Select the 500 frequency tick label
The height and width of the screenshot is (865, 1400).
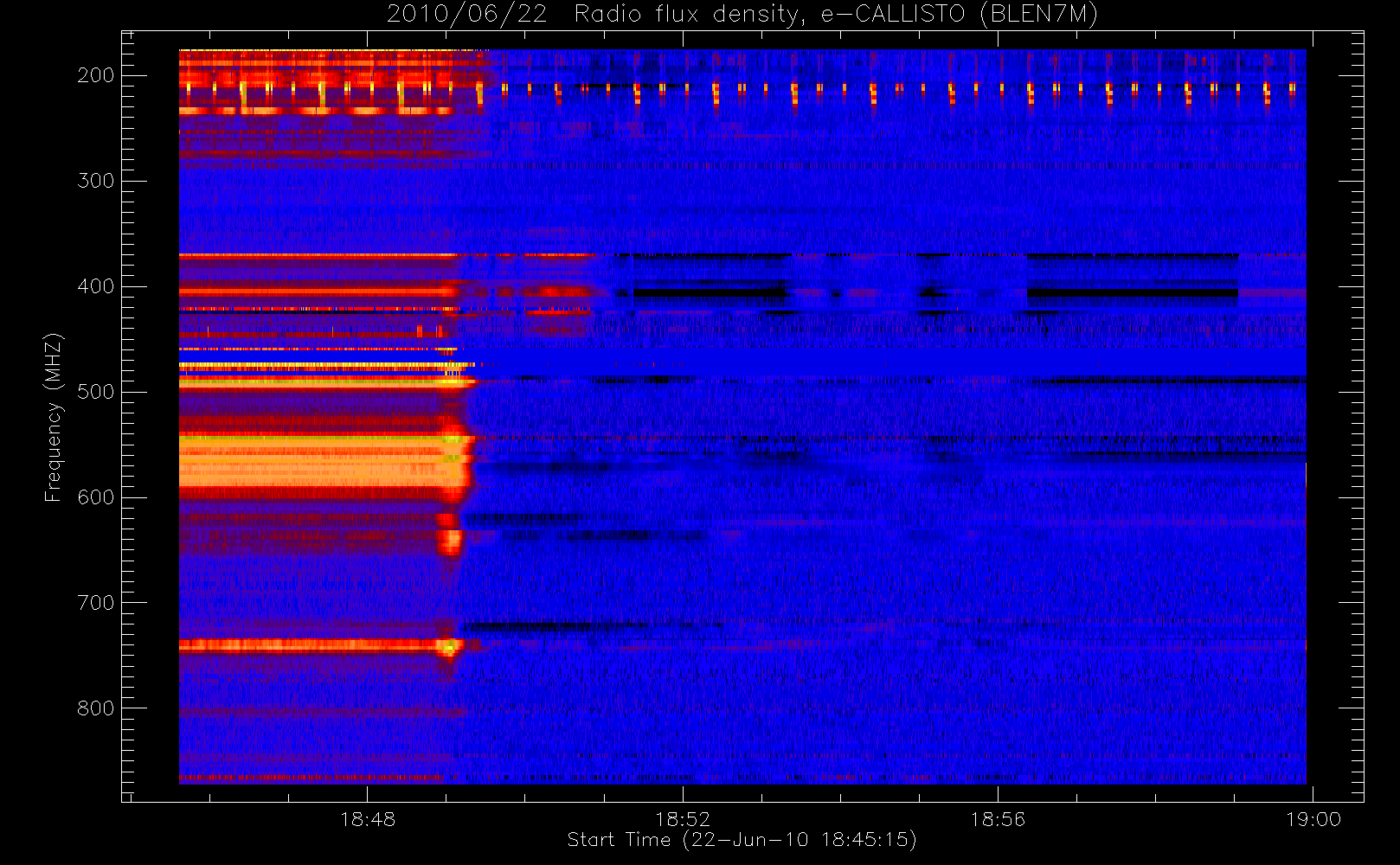pyautogui.click(x=95, y=392)
